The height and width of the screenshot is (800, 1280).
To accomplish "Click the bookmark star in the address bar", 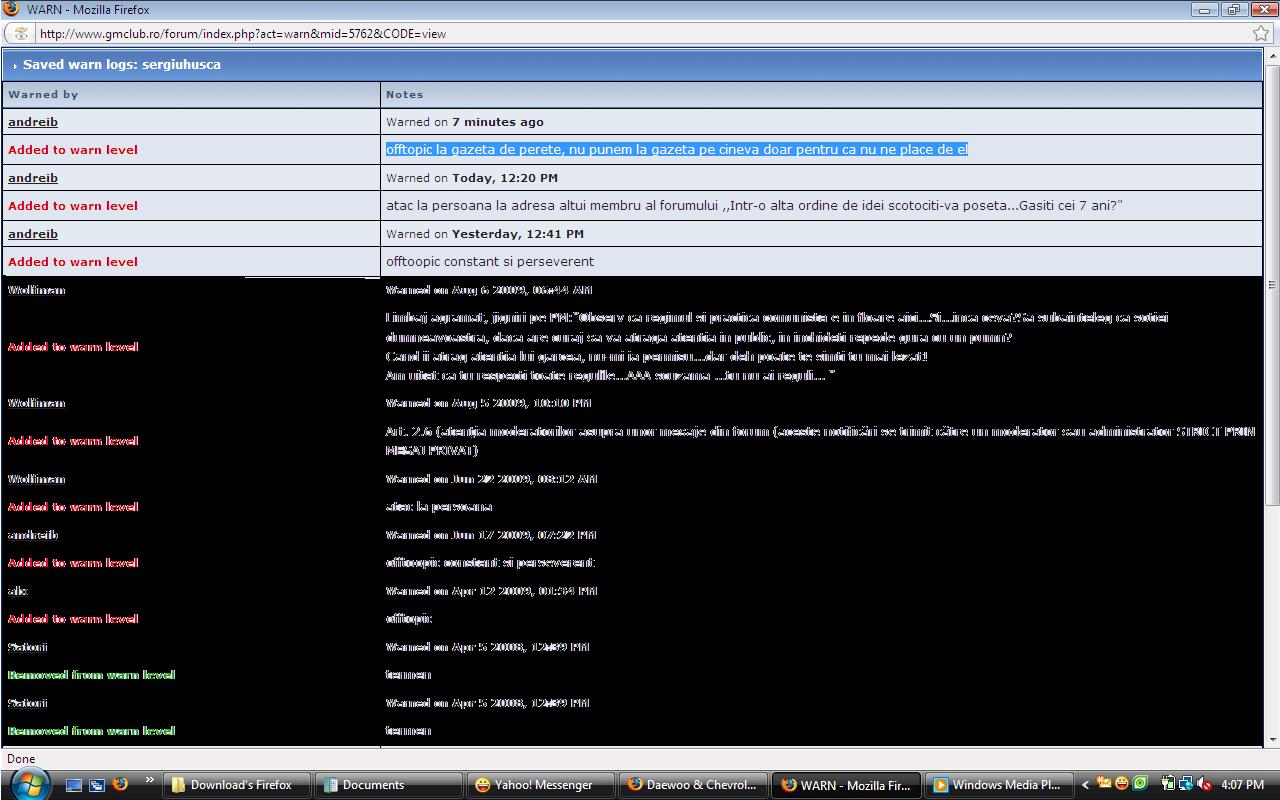I will click(1261, 33).
